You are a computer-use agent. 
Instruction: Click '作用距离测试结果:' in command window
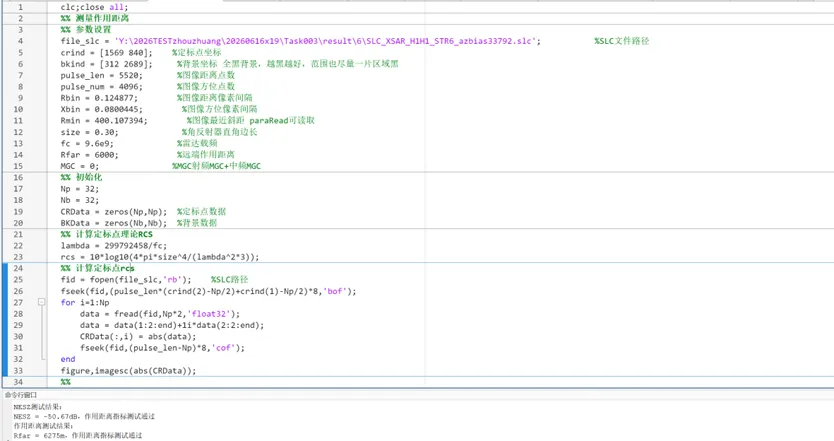coord(43,426)
